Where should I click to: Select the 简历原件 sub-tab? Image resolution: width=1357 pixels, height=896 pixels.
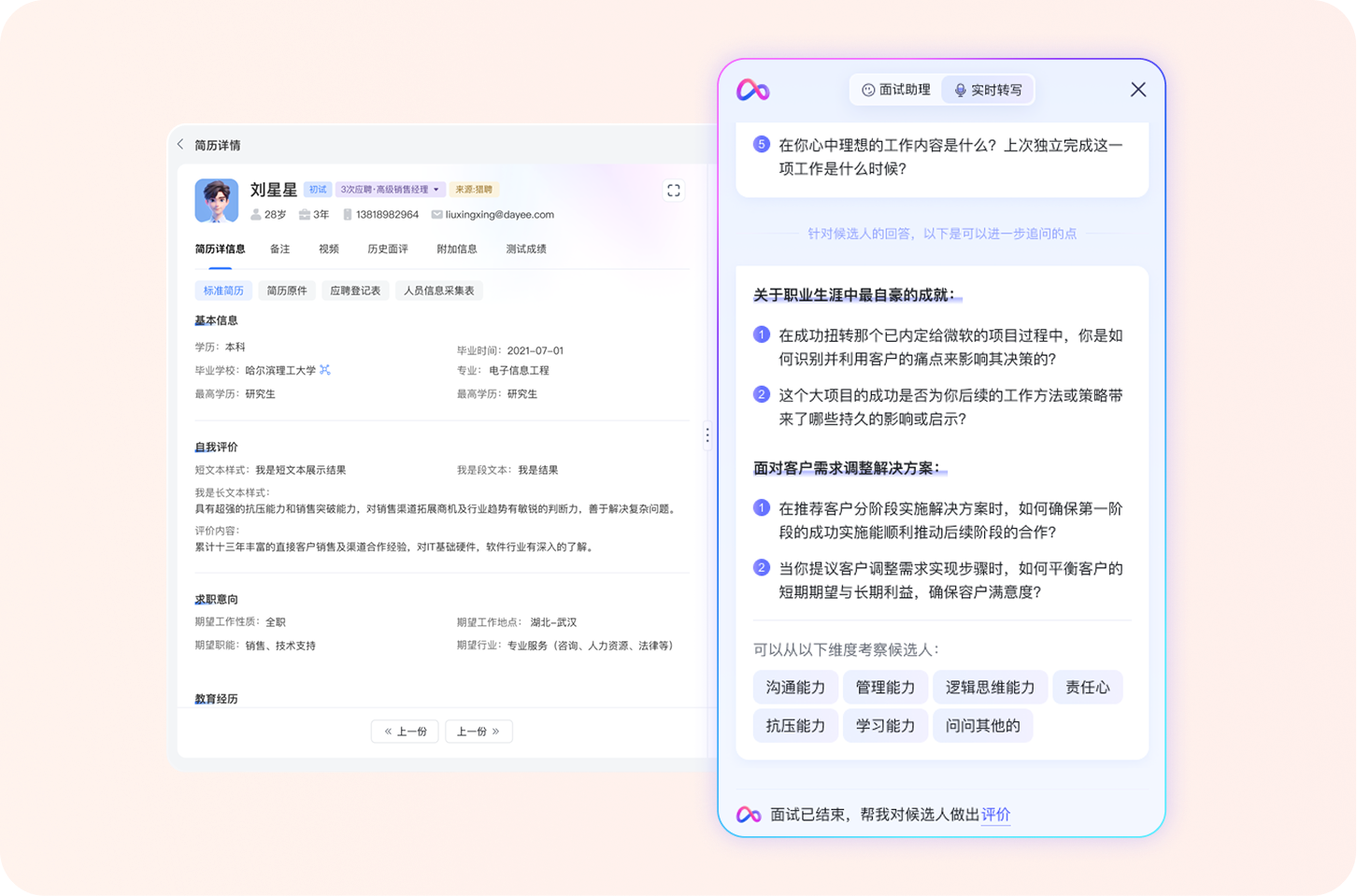tap(287, 291)
